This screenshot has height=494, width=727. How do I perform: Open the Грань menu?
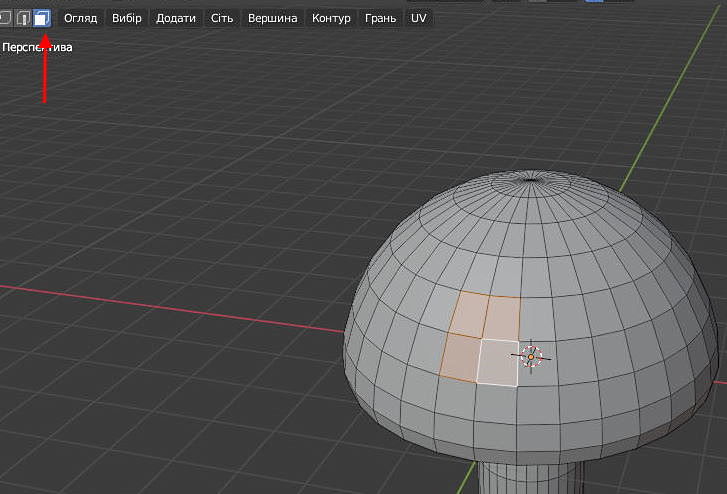coord(381,18)
